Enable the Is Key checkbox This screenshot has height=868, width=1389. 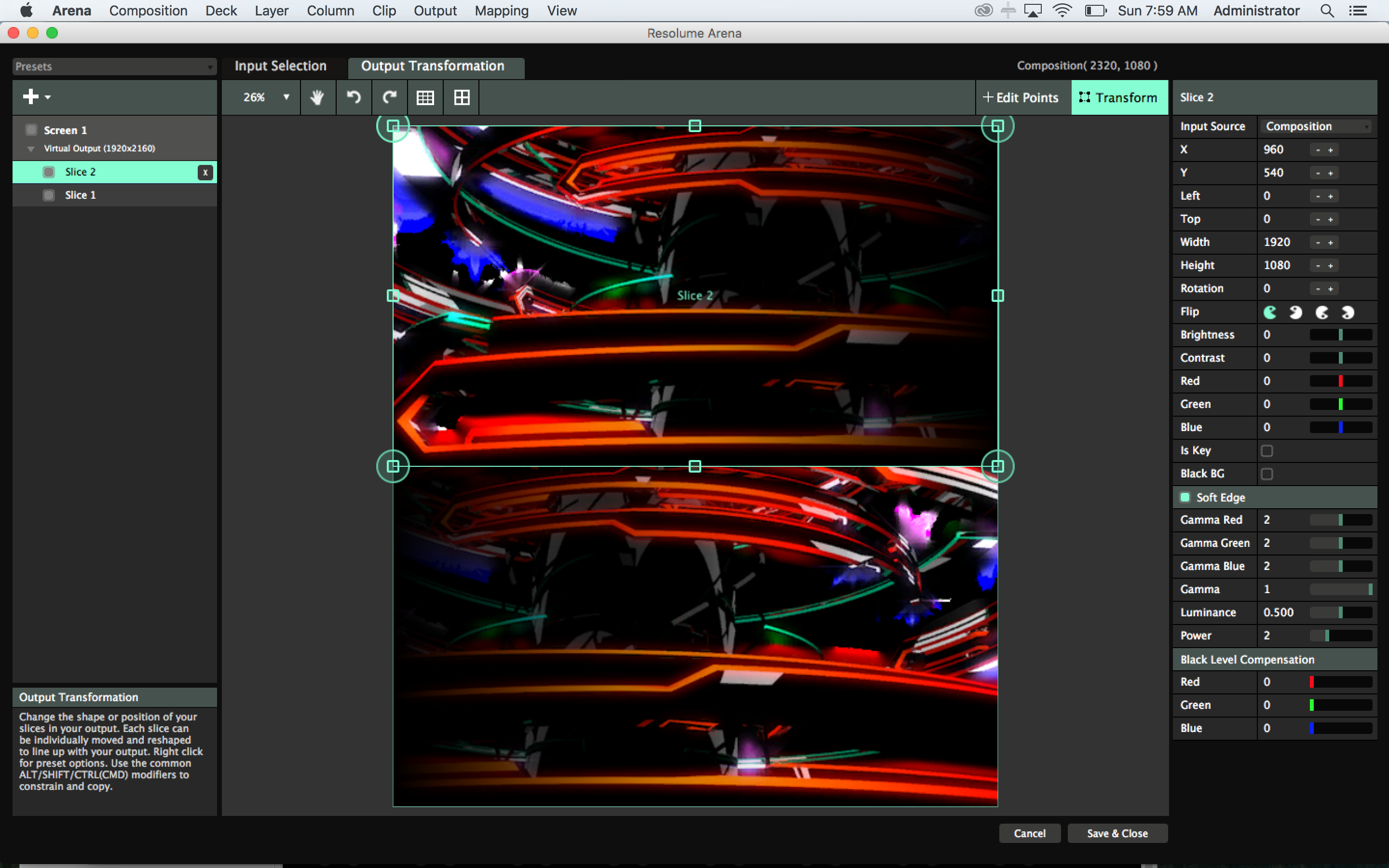(x=1267, y=451)
